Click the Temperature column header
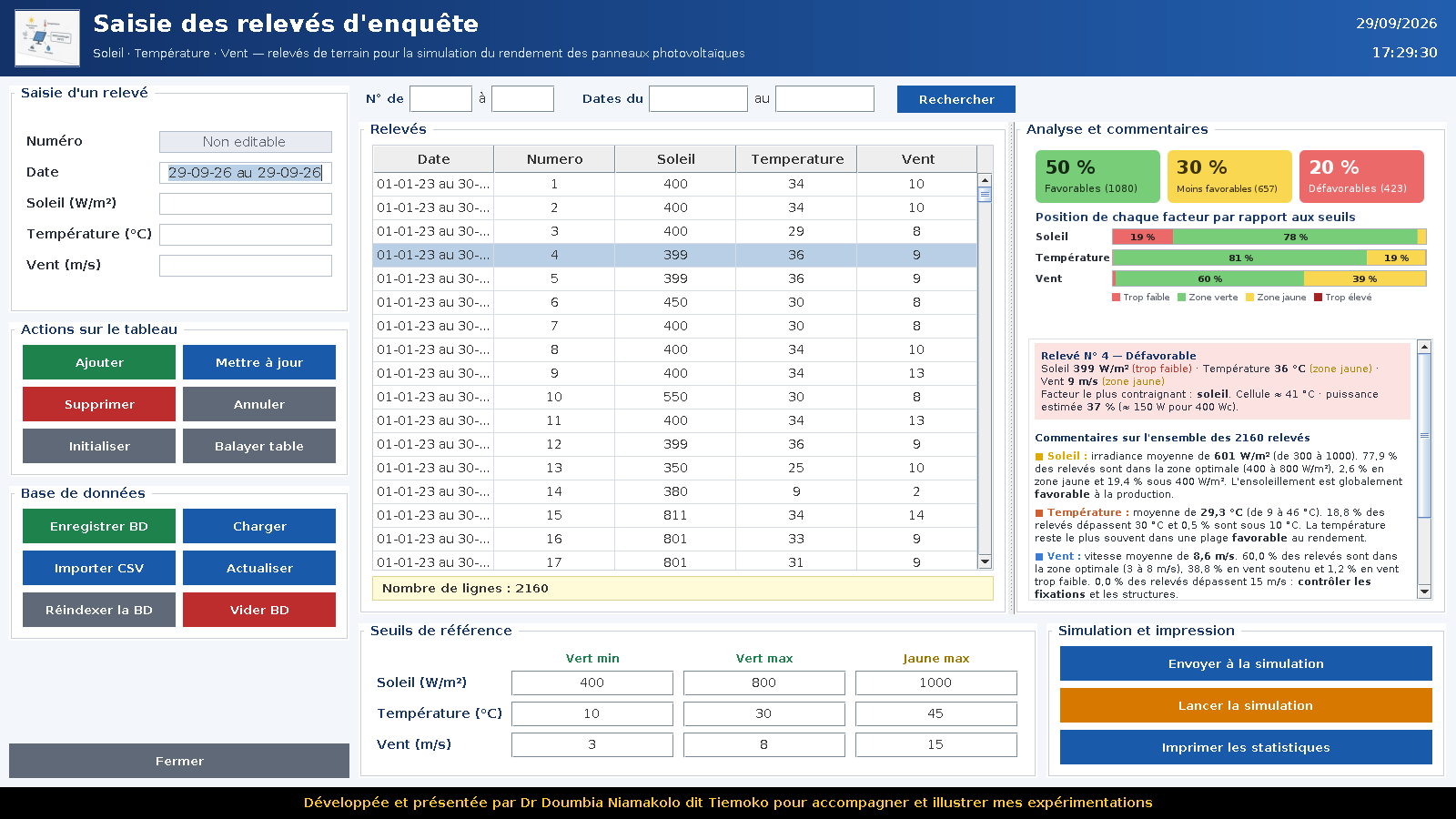This screenshot has height=819, width=1456. click(x=796, y=159)
